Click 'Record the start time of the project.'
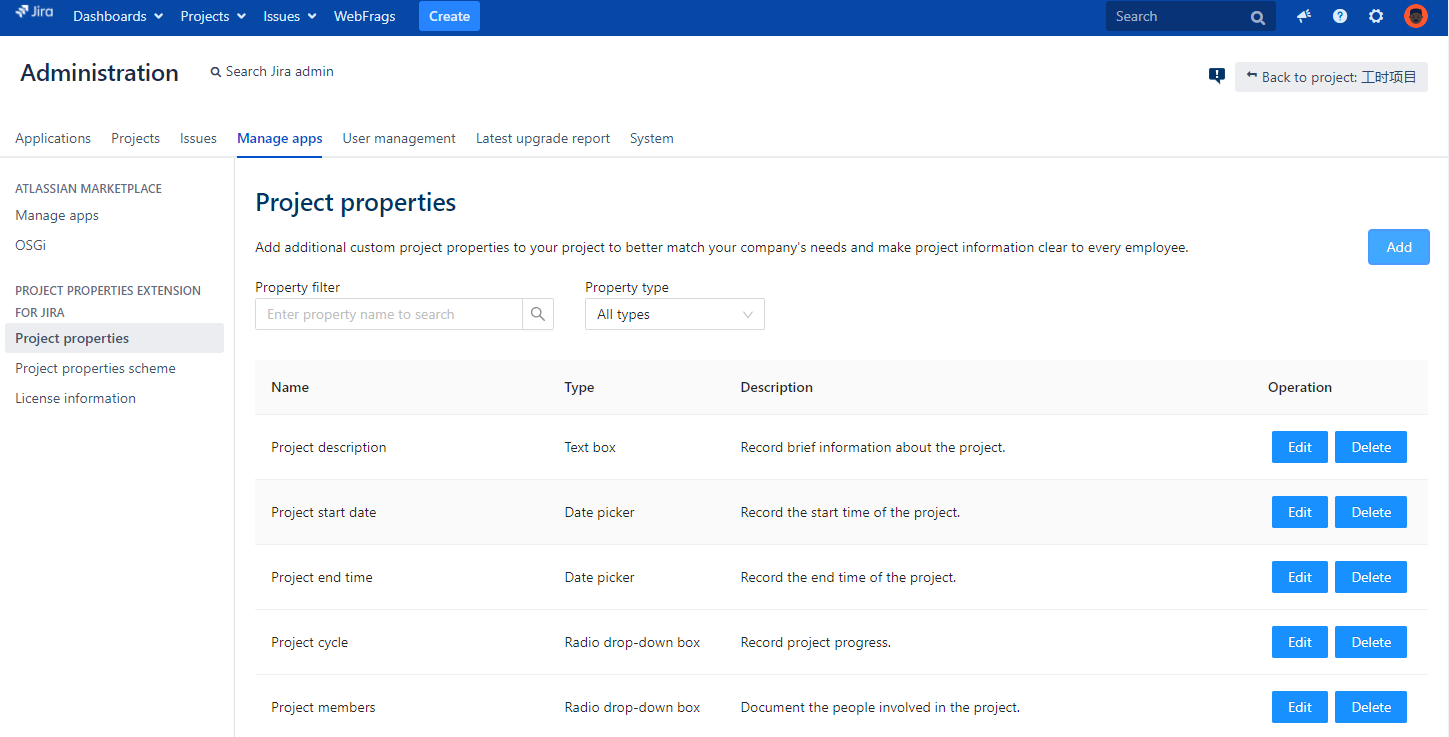1449x737 pixels. pos(850,512)
